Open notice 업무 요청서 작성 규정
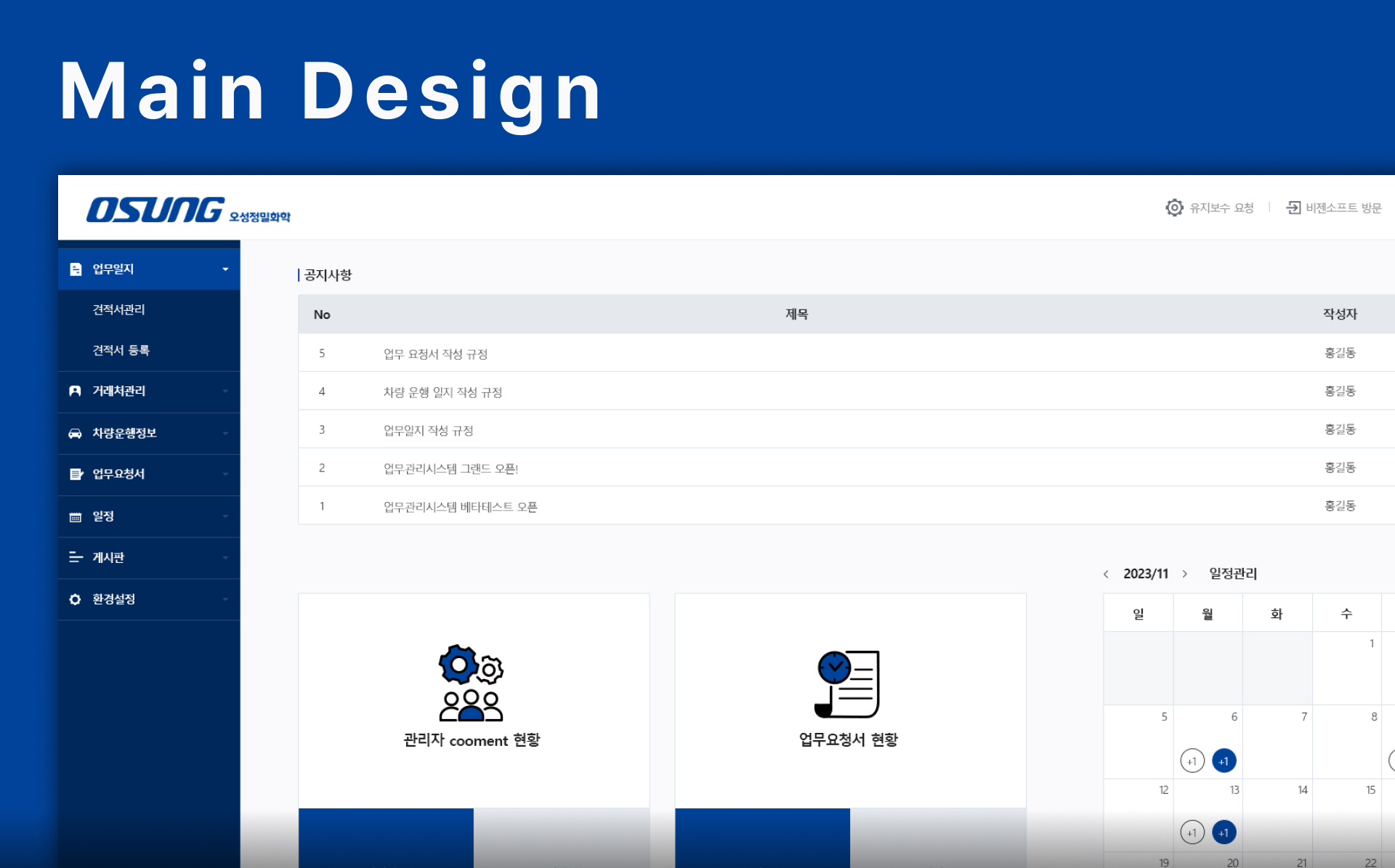 click(435, 354)
